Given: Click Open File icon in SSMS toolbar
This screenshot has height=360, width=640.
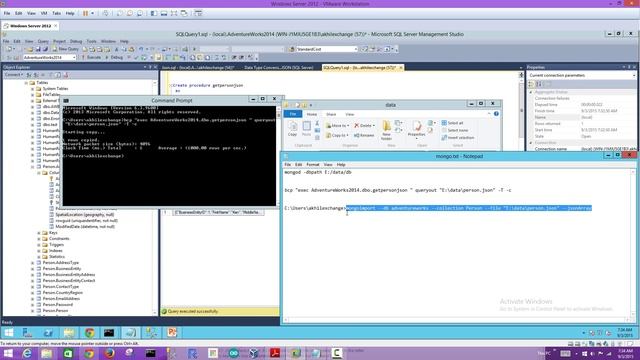Looking at the screenshot, I should pyautogui.click(x=30, y=49).
